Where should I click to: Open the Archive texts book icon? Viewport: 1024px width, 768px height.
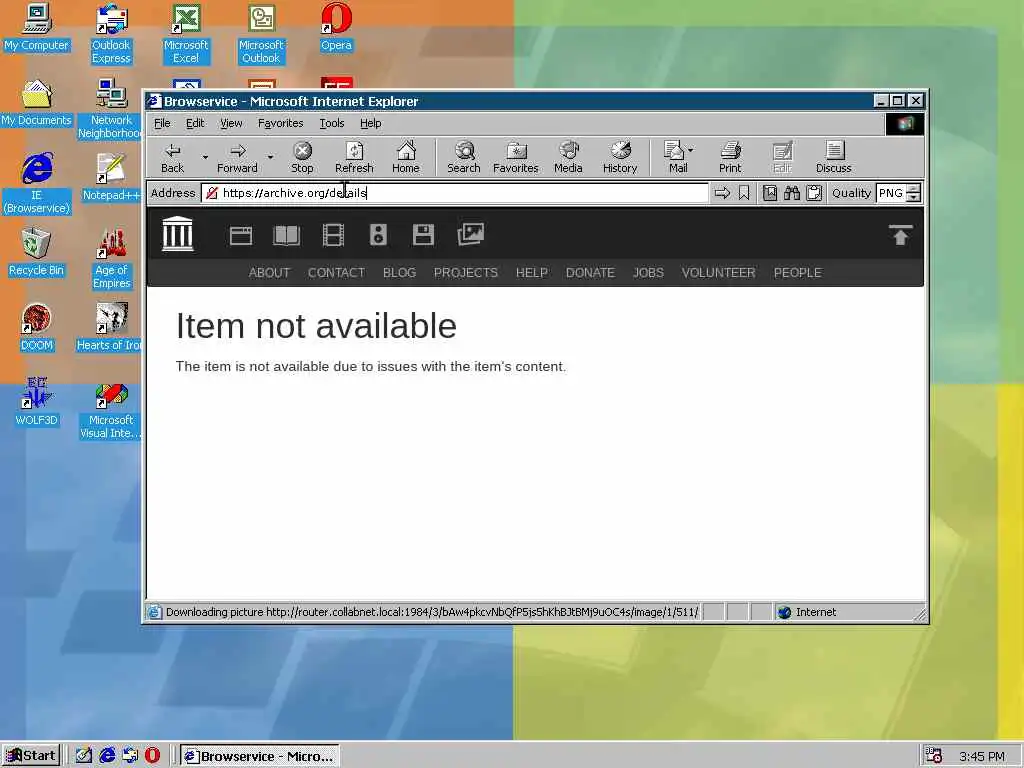pyautogui.click(x=287, y=235)
